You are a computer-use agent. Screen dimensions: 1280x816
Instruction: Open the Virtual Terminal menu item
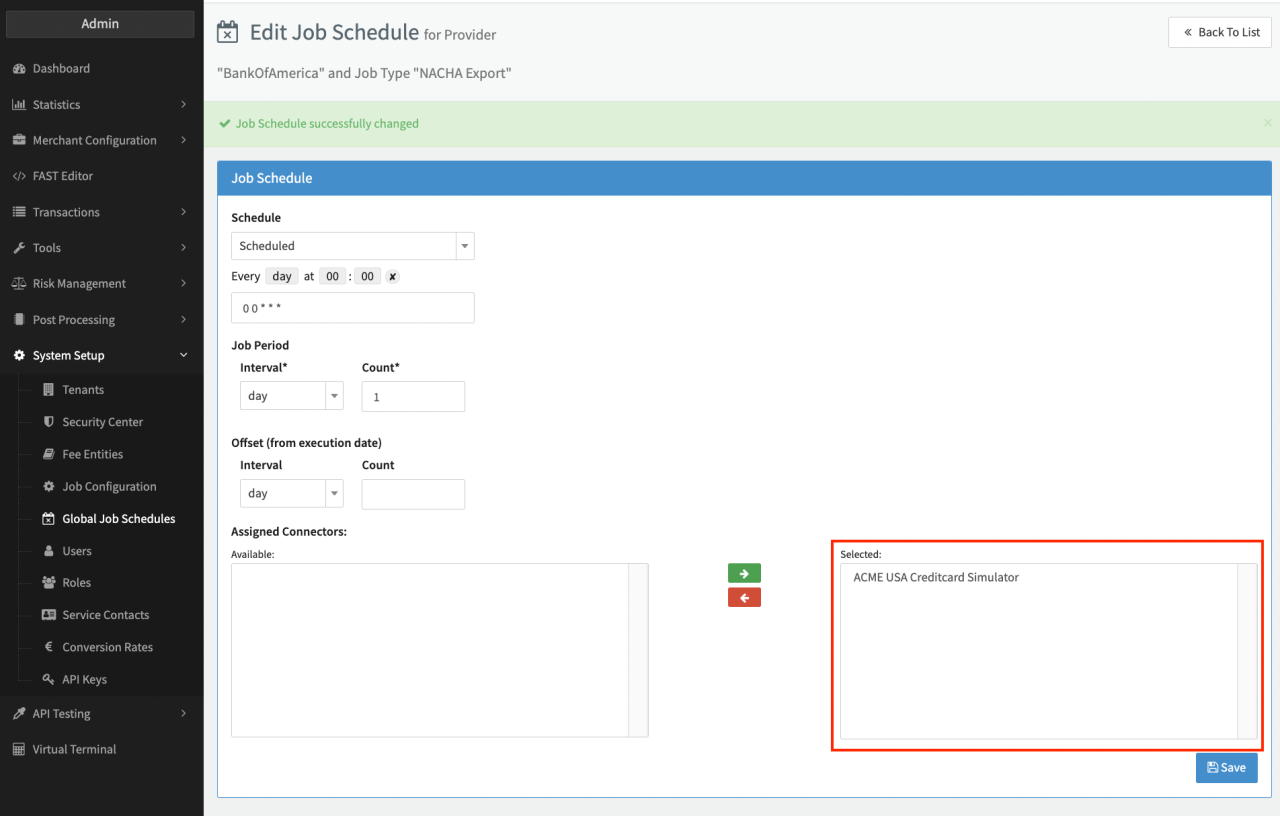(x=74, y=749)
